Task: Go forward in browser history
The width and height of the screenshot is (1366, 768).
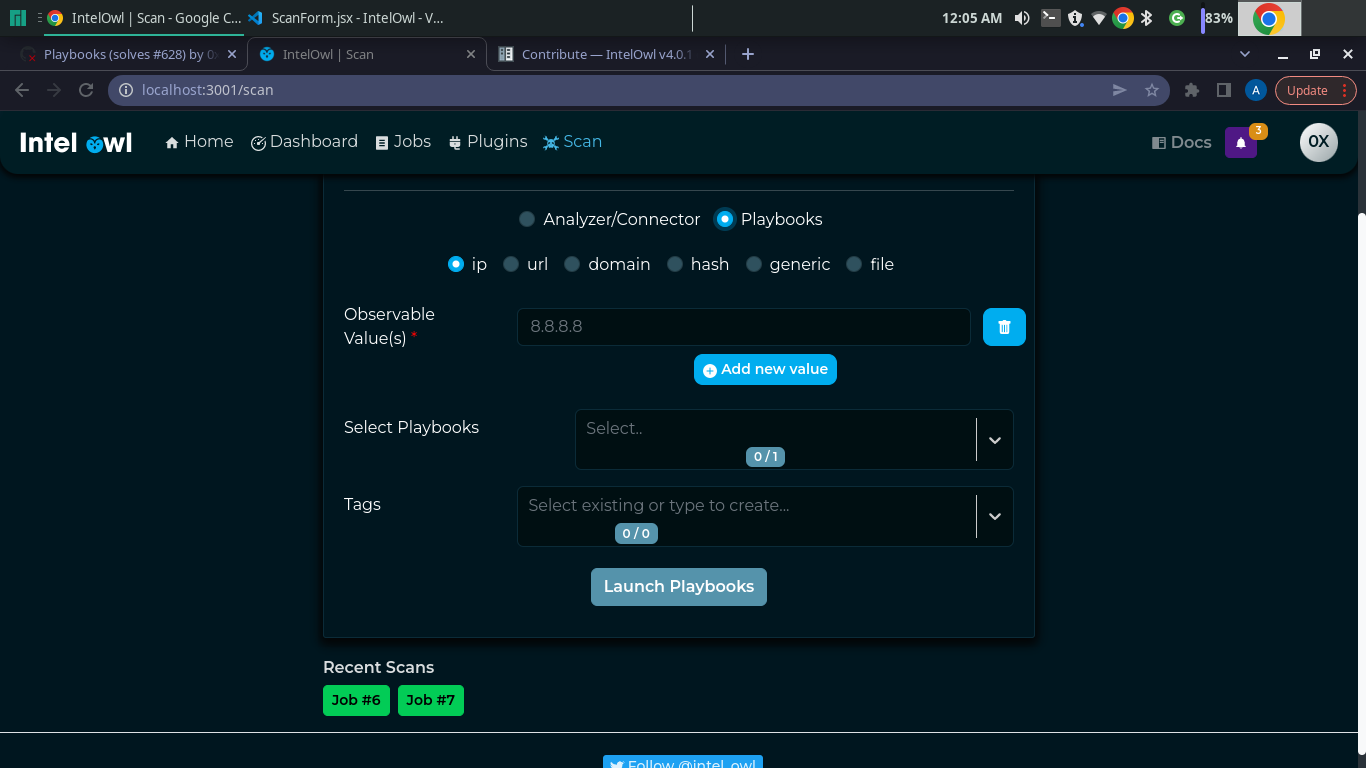Action: click(54, 90)
